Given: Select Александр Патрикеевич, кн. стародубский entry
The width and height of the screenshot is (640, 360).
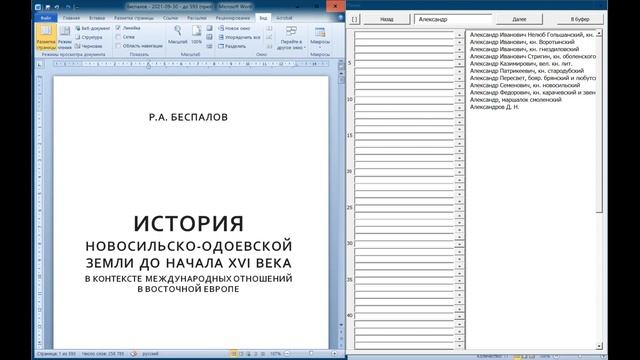Looking at the screenshot, I should tap(527, 71).
